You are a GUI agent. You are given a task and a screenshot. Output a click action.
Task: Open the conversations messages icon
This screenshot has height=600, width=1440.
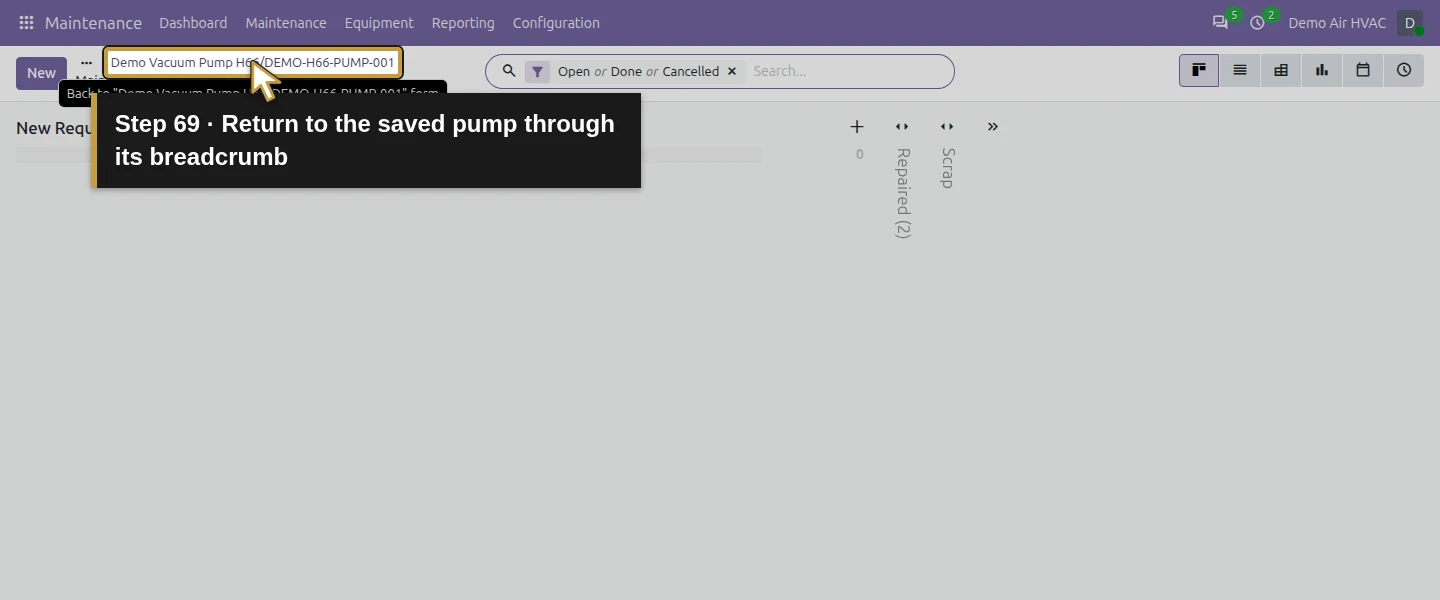coord(1220,23)
